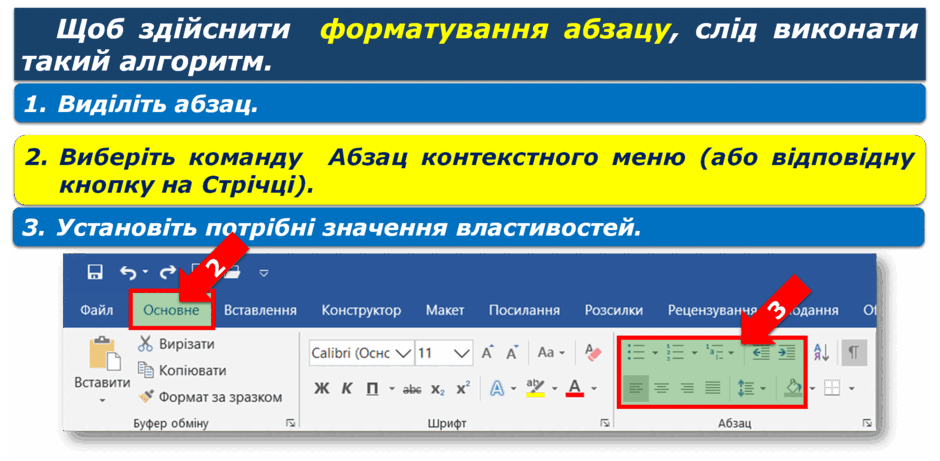This screenshot has height=461, width=940.
Task: Open the font color dropdown arrow
Action: point(594,389)
